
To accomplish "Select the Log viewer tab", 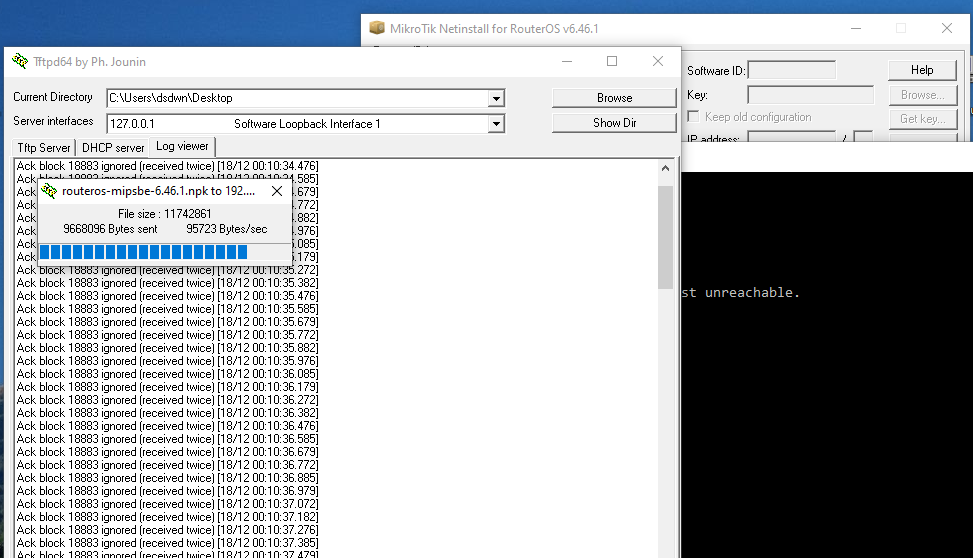I will [182, 146].
